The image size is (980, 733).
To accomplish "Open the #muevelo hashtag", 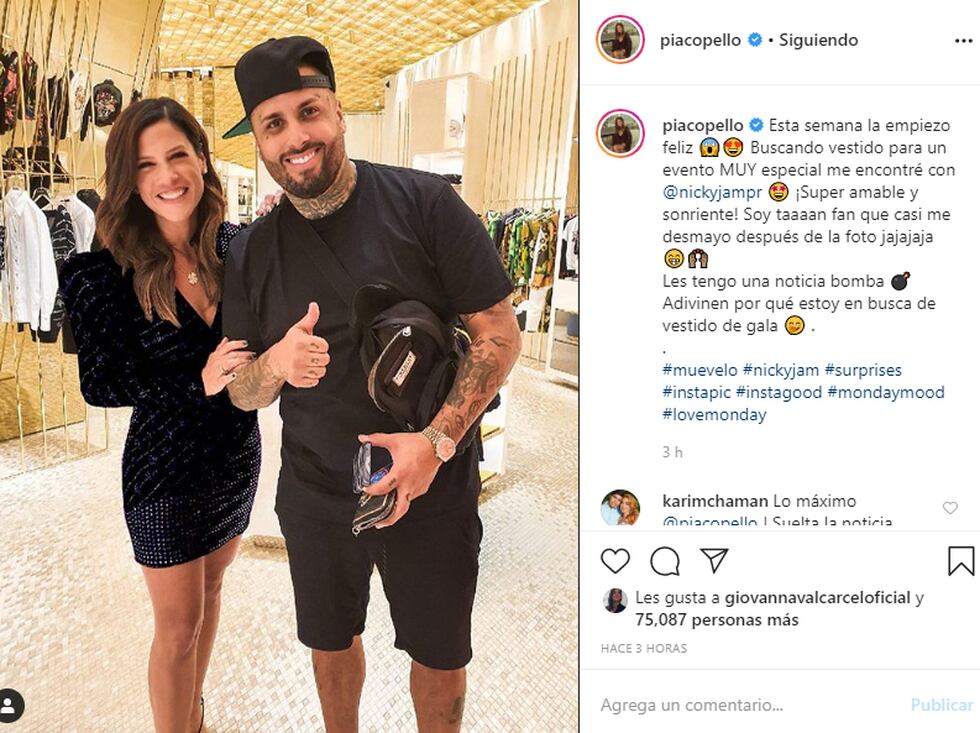I will point(700,370).
